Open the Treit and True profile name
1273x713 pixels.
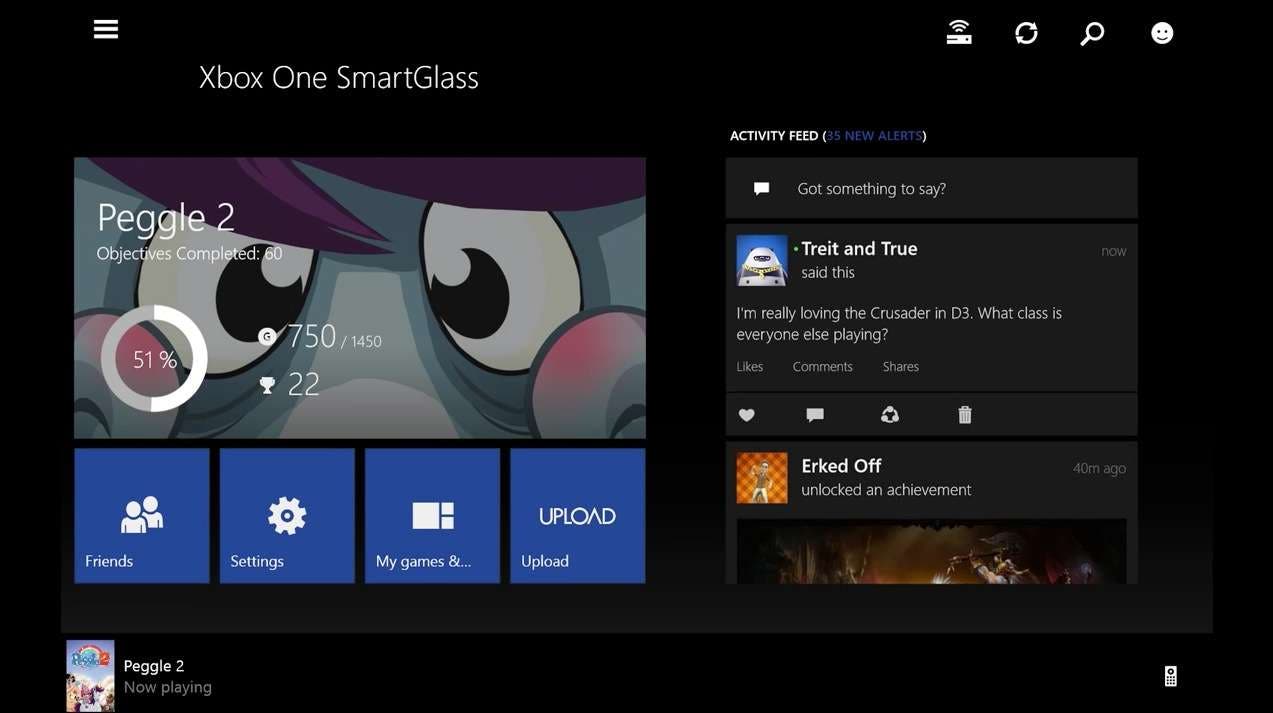859,248
